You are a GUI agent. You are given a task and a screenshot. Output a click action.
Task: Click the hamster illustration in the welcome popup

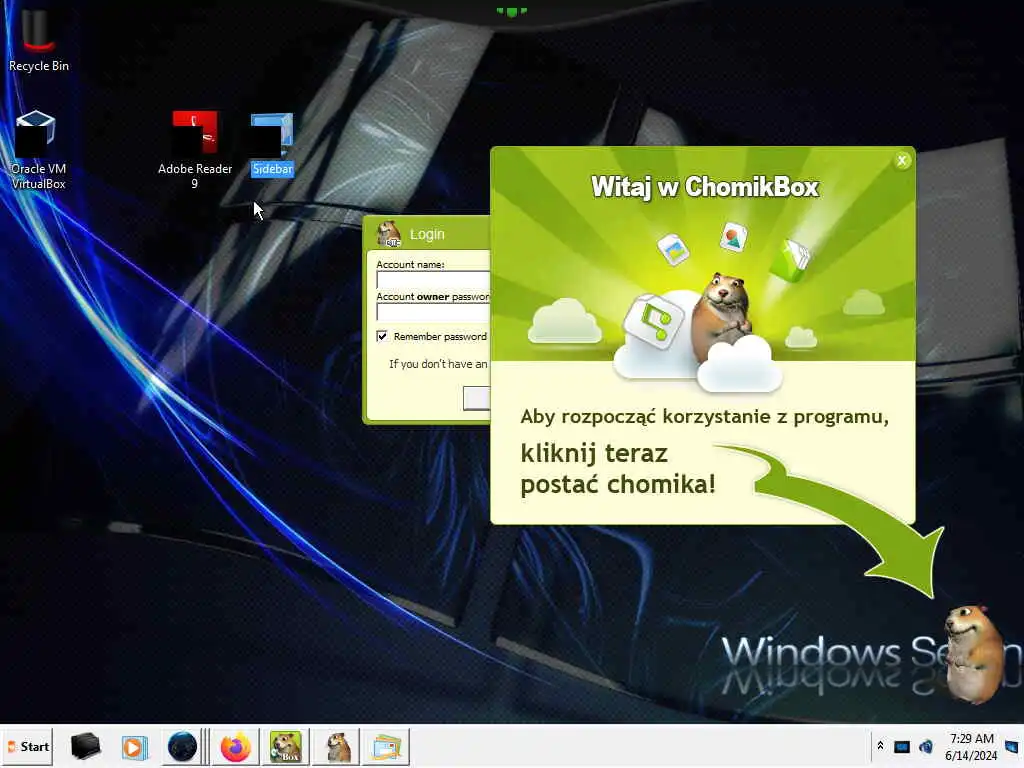coord(722,320)
